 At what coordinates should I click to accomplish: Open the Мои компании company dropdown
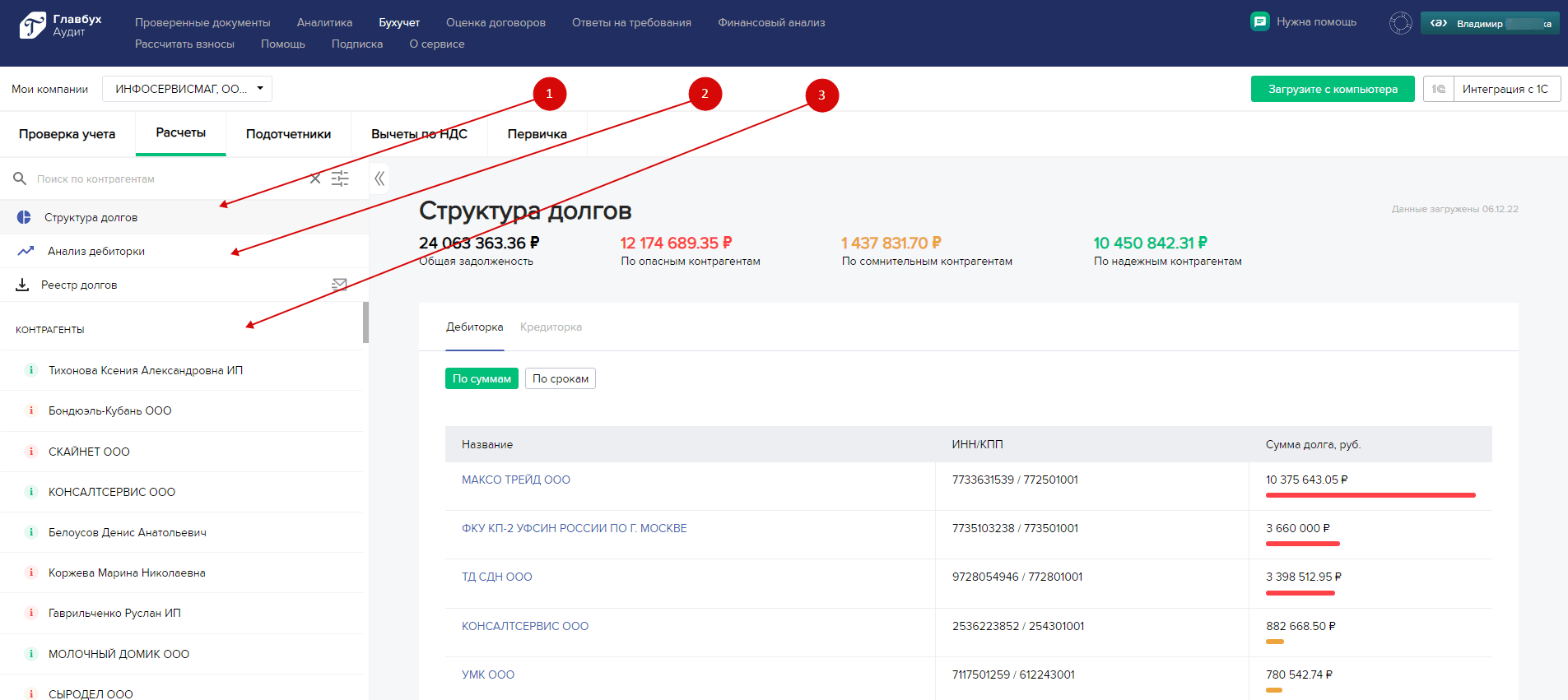pyautogui.click(x=187, y=89)
